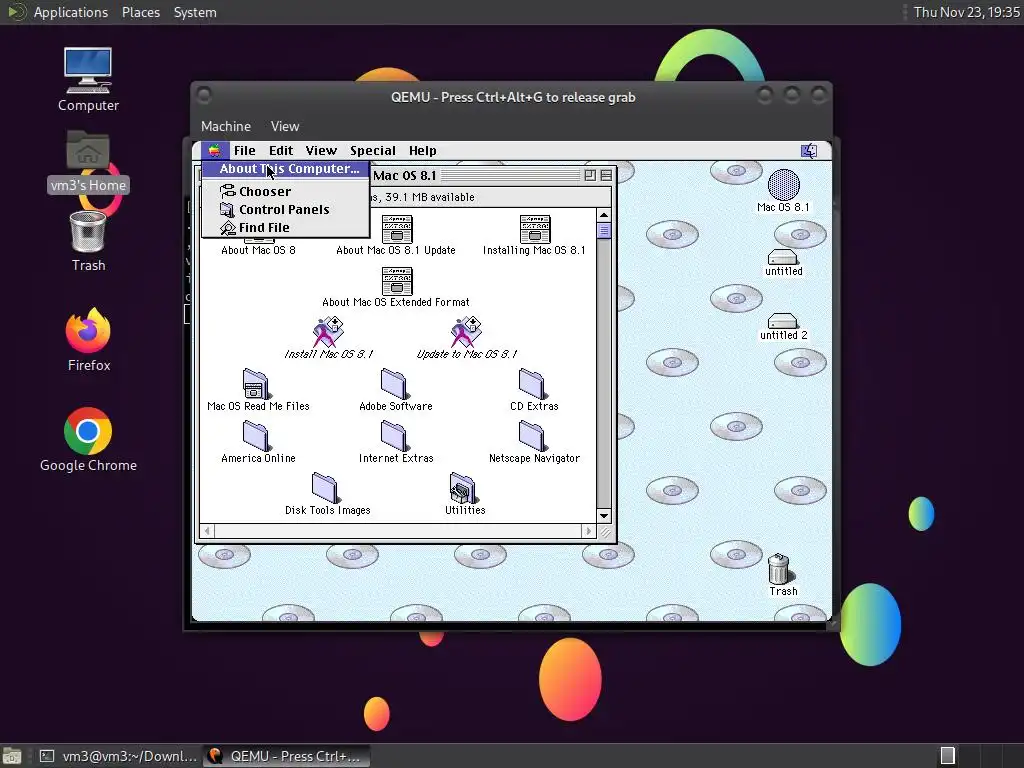The width and height of the screenshot is (1024, 768).
Task: Select the Google Chrome desktop icon
Action: pos(88,440)
